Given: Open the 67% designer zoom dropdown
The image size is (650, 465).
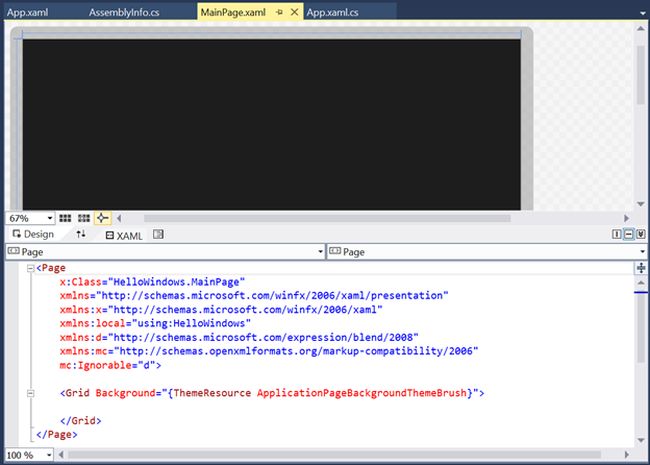Looking at the screenshot, I should pyautogui.click(x=50, y=218).
